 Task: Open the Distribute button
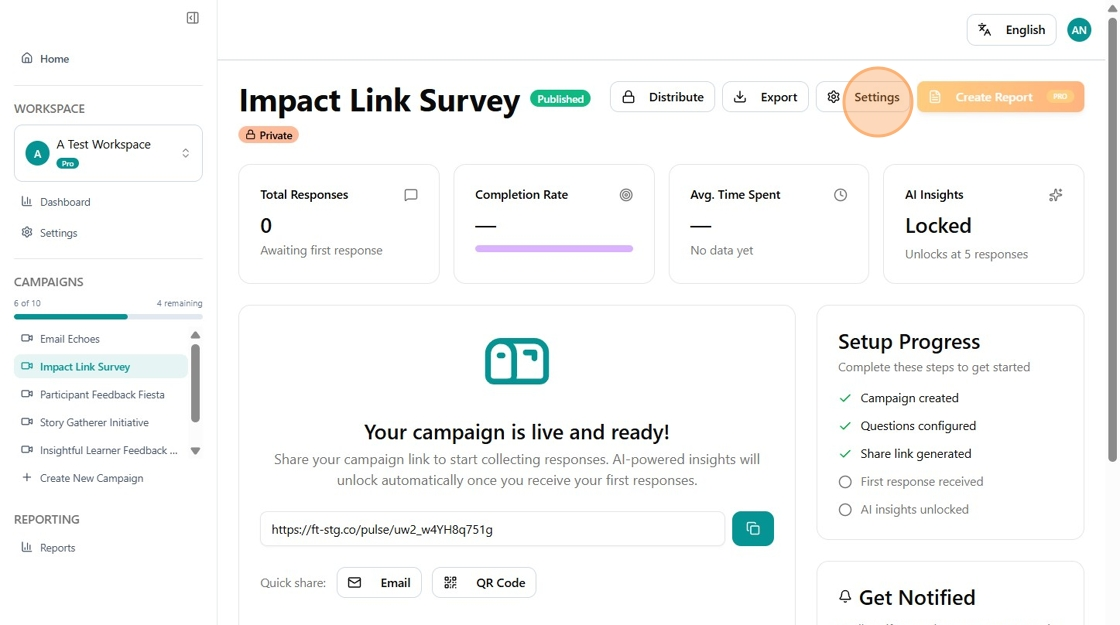(662, 97)
